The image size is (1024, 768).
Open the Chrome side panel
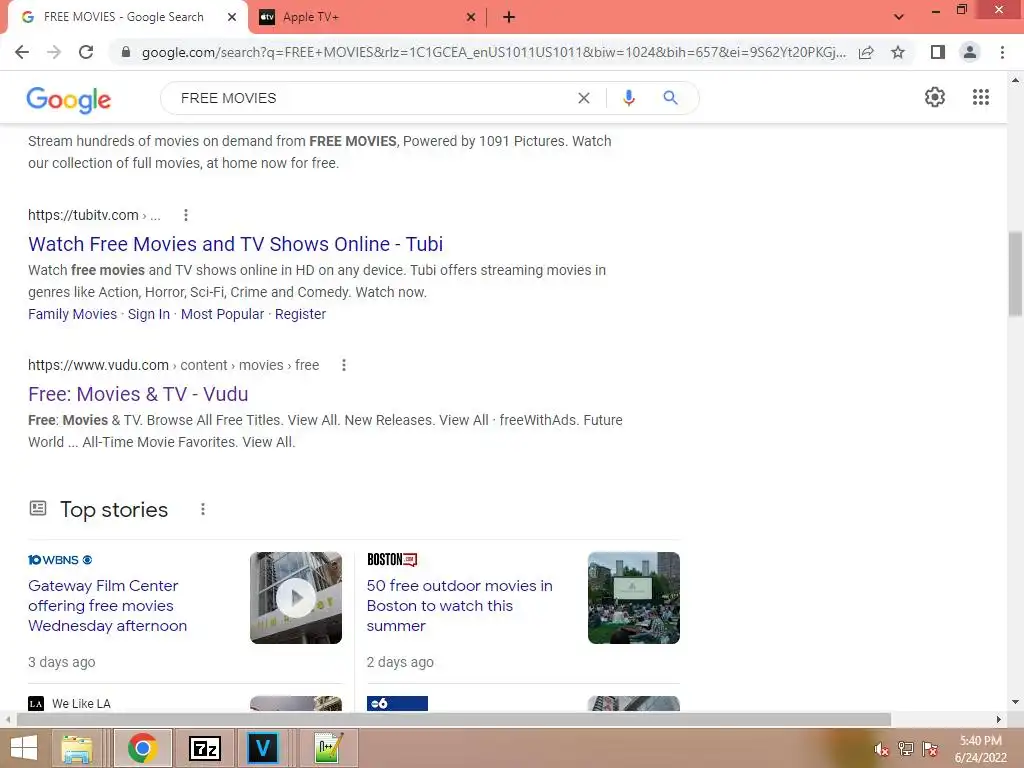[x=938, y=52]
